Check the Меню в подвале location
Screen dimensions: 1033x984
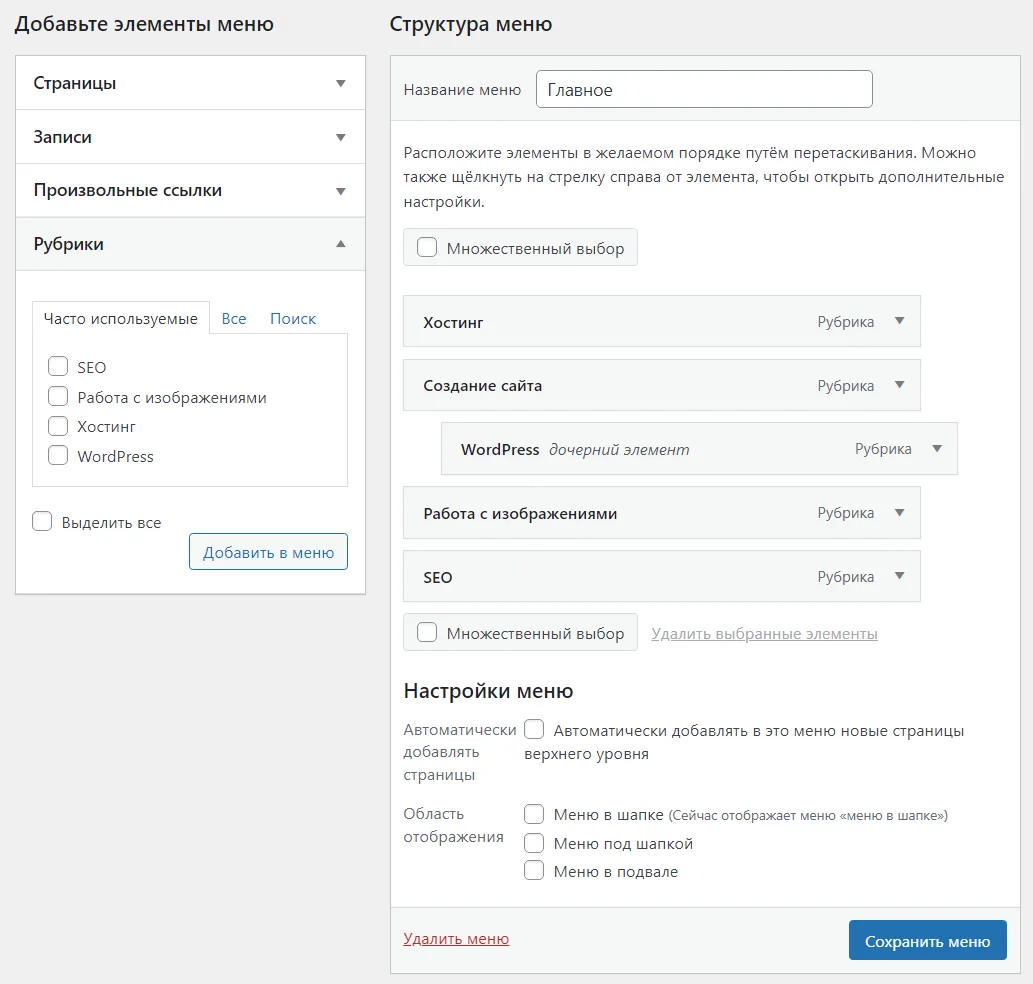534,871
